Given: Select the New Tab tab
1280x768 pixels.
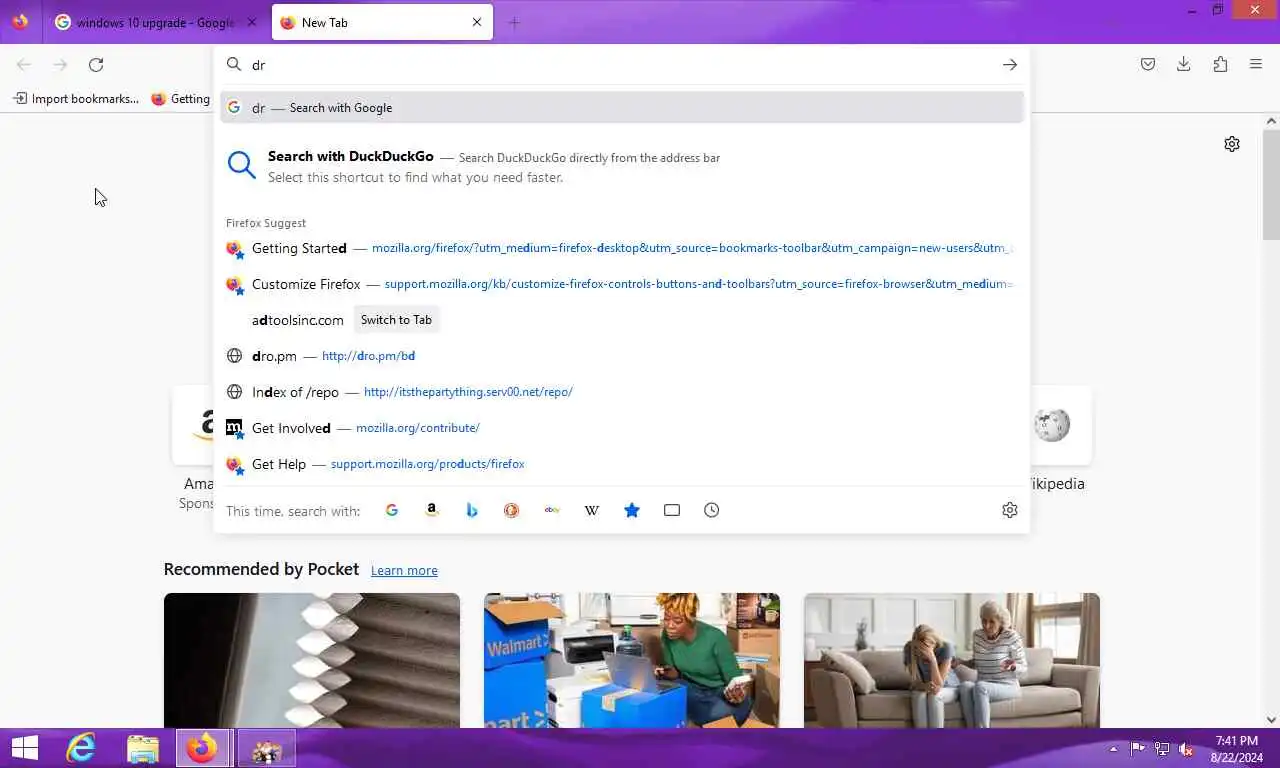Looking at the screenshot, I should click(382, 22).
